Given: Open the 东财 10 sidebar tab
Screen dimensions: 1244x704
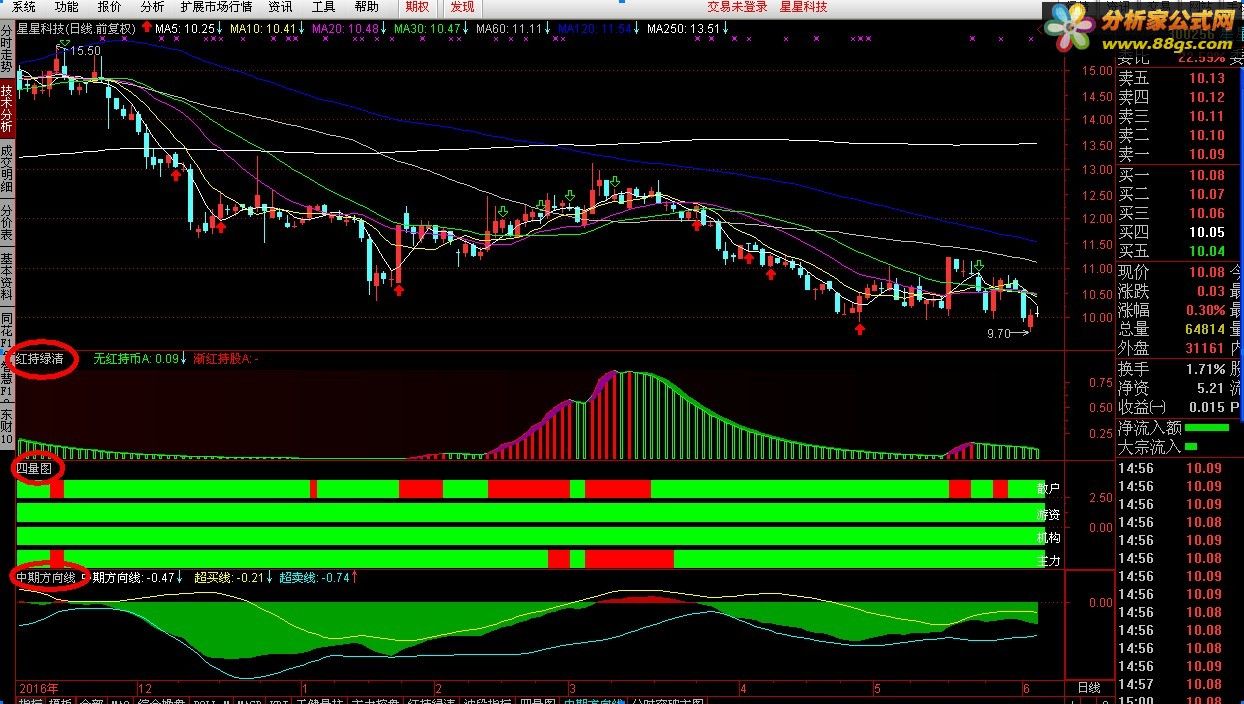Looking at the screenshot, I should 7,427.
